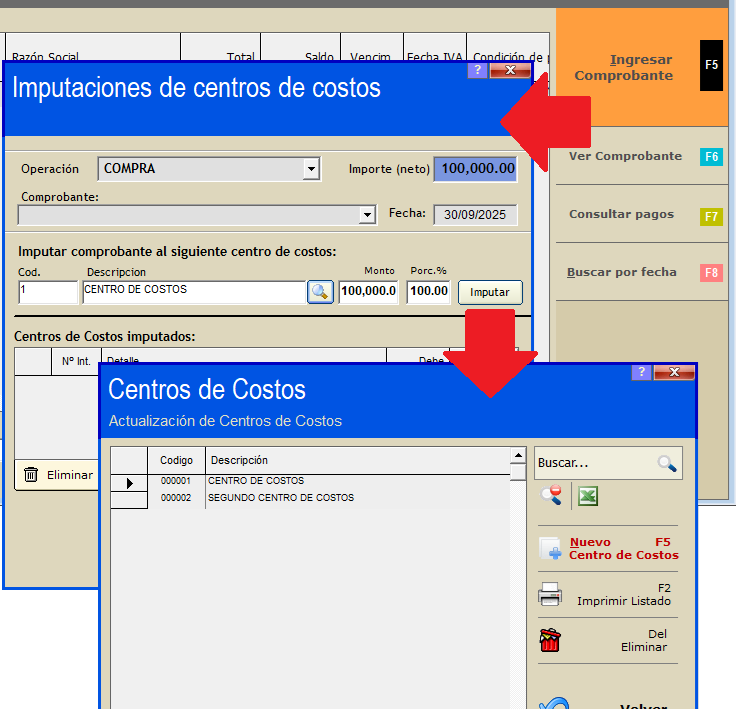Close the Imputaciones de centros de costos window
The height and width of the screenshot is (709, 736).
tap(510, 70)
